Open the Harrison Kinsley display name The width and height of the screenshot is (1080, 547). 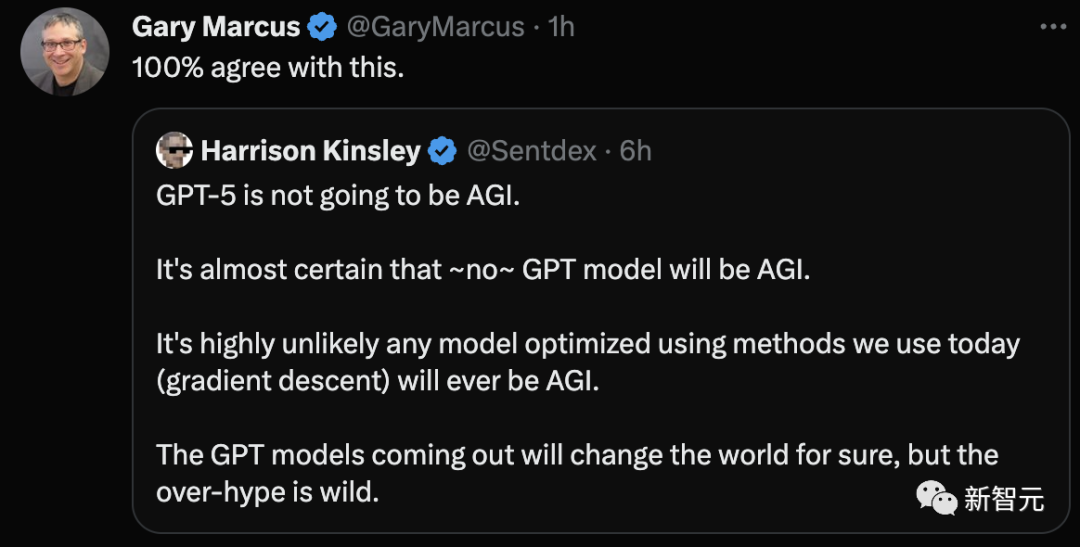tap(310, 152)
